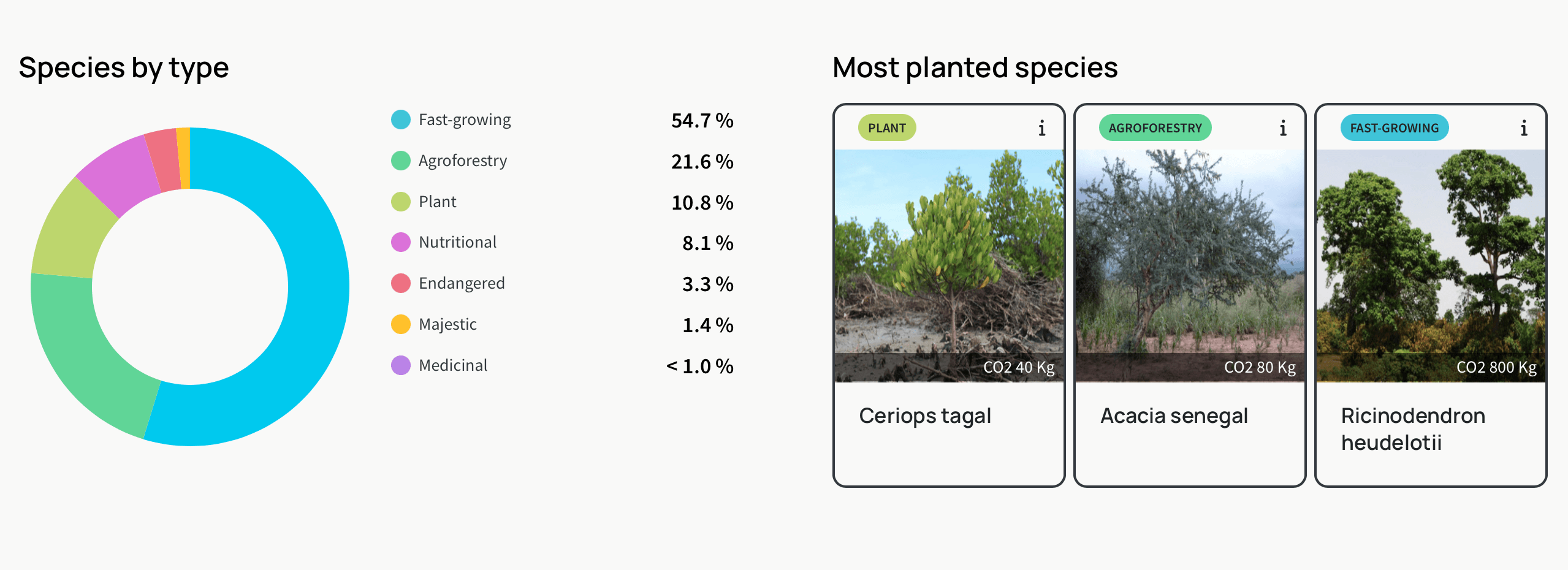Click the PLANT category badge
The height and width of the screenshot is (570, 1568).
pos(886,128)
